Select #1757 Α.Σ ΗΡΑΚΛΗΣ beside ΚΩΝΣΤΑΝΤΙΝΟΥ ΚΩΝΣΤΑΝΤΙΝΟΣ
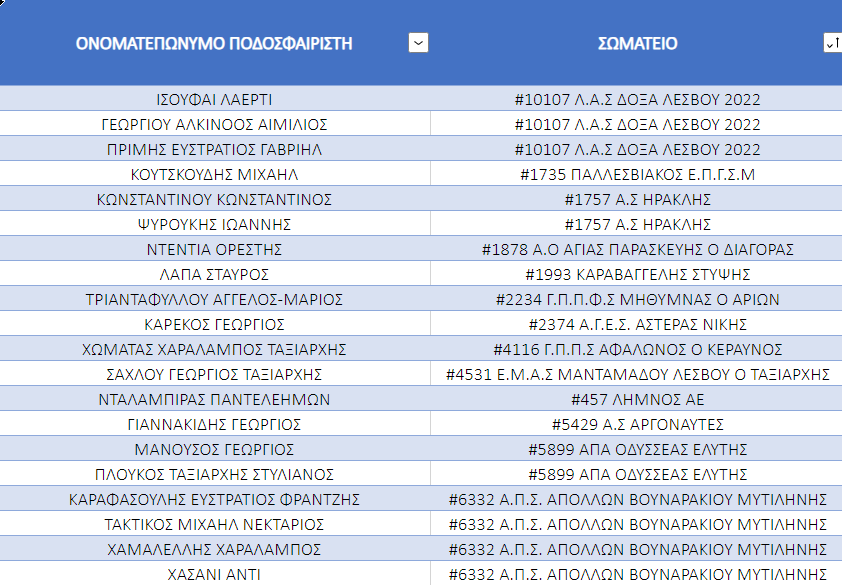Screen dimensions: 842x585 click(636, 198)
